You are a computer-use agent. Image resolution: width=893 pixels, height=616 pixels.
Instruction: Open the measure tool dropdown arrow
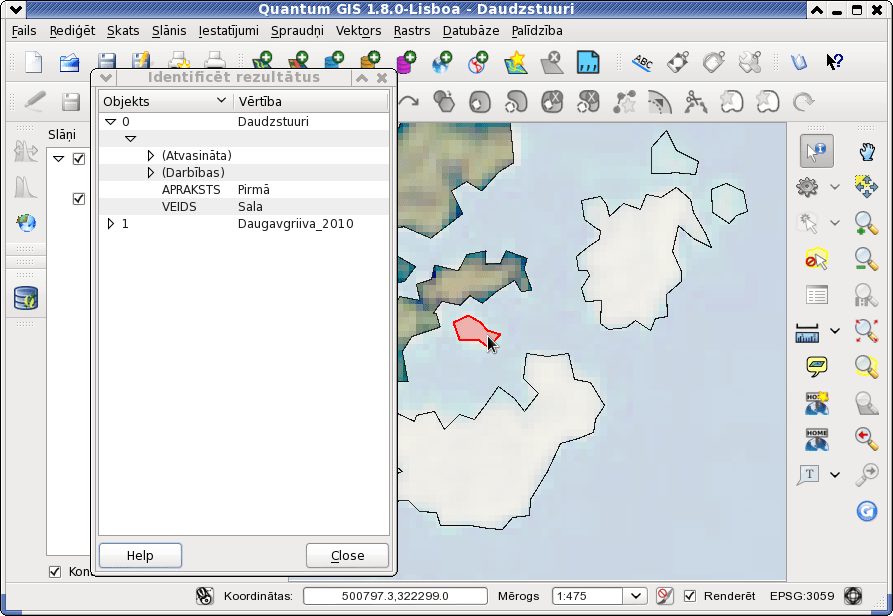click(835, 331)
